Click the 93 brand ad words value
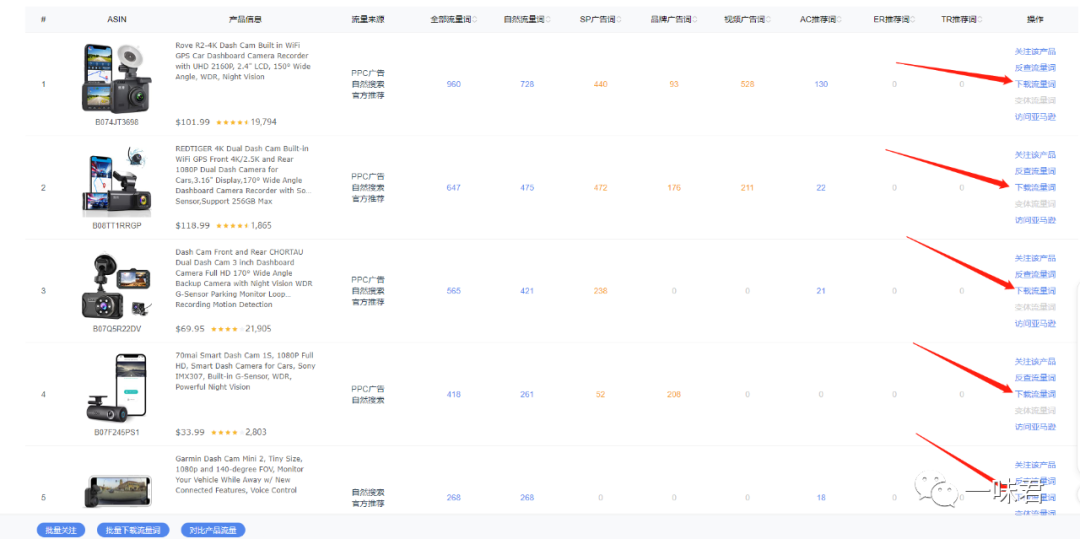Screen dimensions: 1080x539 [x=674, y=84]
